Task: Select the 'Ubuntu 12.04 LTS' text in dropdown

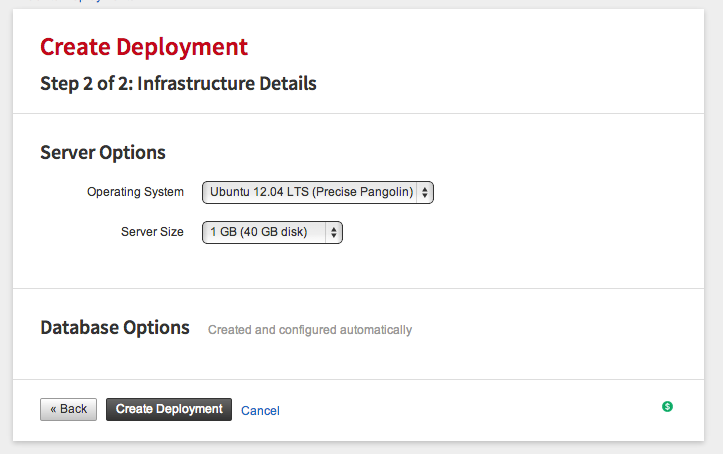Action: tap(259, 192)
